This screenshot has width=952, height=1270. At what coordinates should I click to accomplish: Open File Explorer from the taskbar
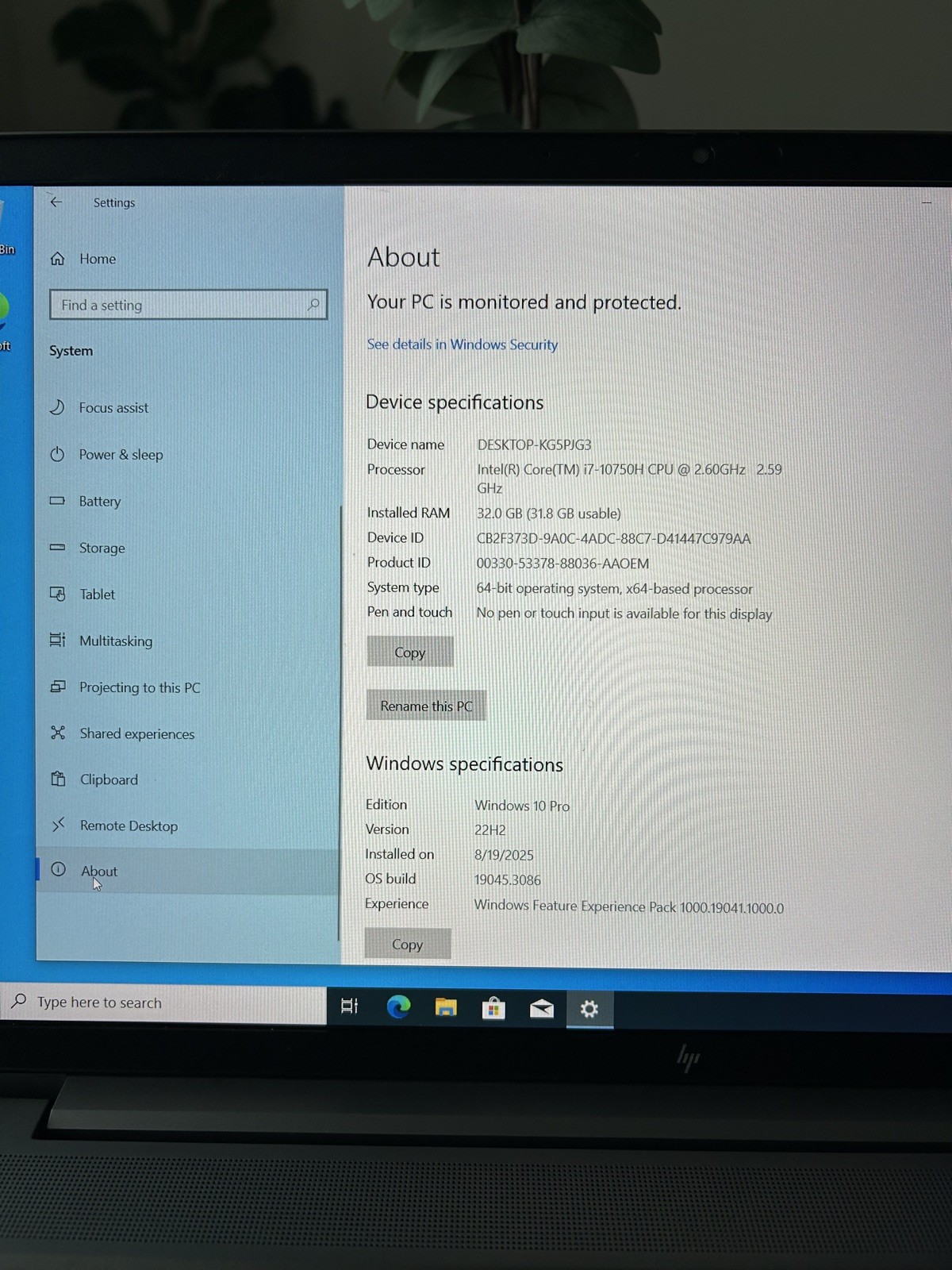coord(446,1008)
